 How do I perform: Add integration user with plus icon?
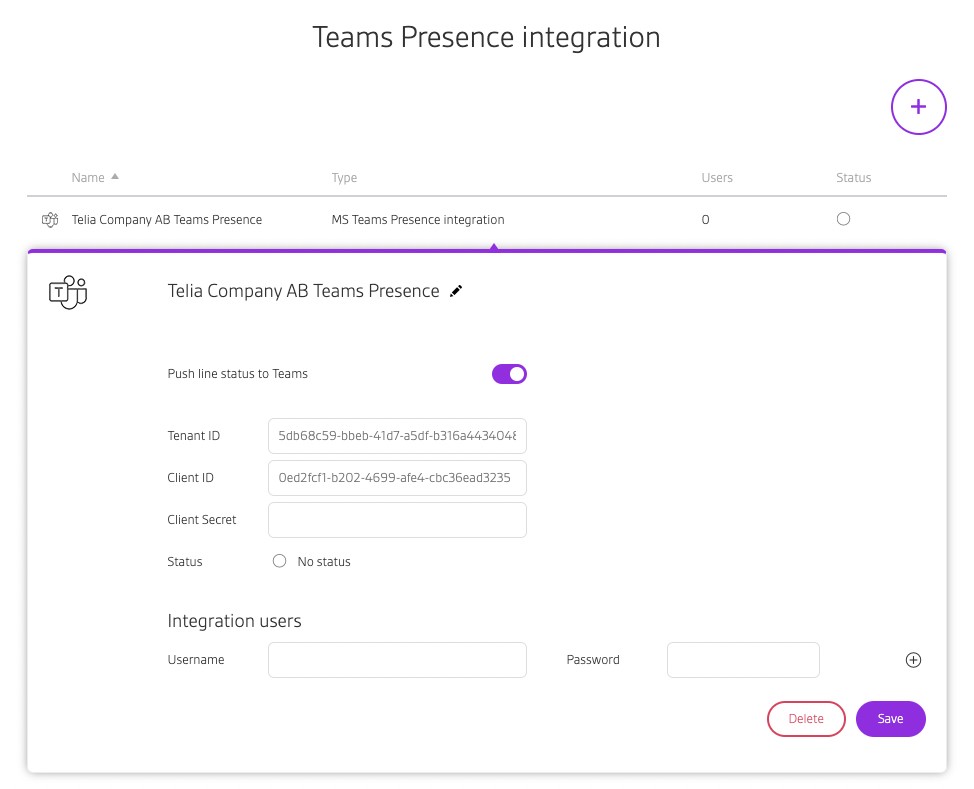[x=913, y=660]
